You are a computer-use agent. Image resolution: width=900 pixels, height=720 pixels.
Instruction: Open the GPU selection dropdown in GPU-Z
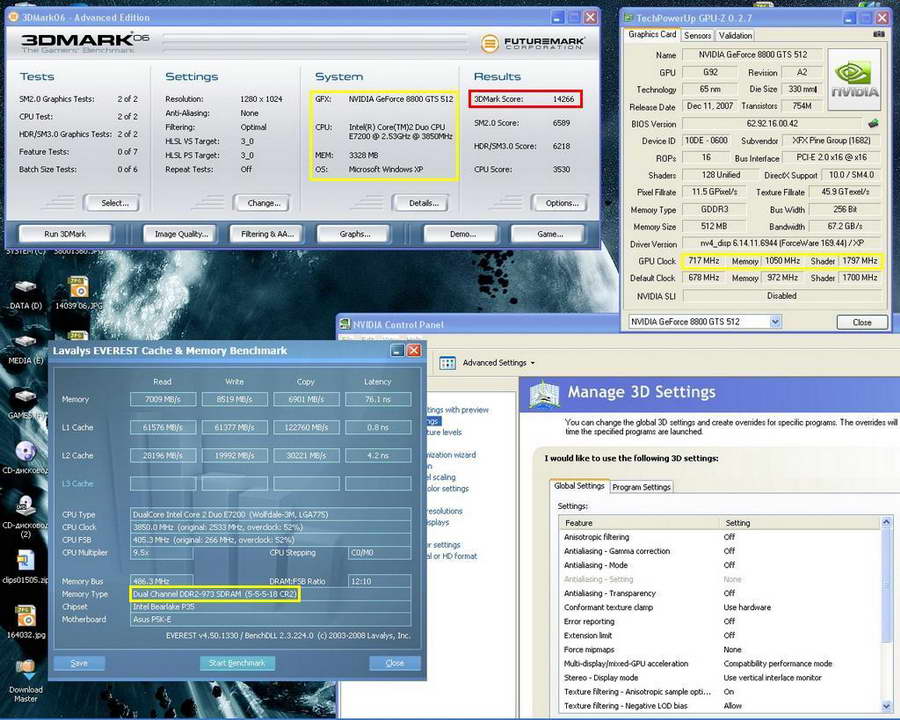click(704, 322)
